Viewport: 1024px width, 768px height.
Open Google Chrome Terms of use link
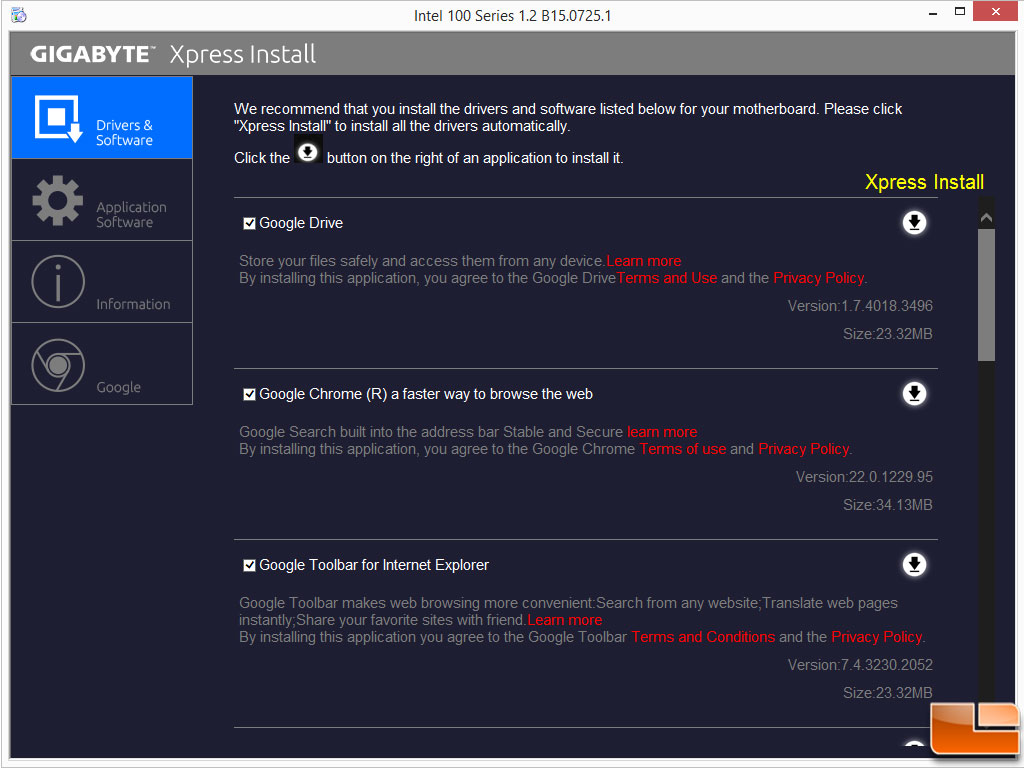pos(682,449)
